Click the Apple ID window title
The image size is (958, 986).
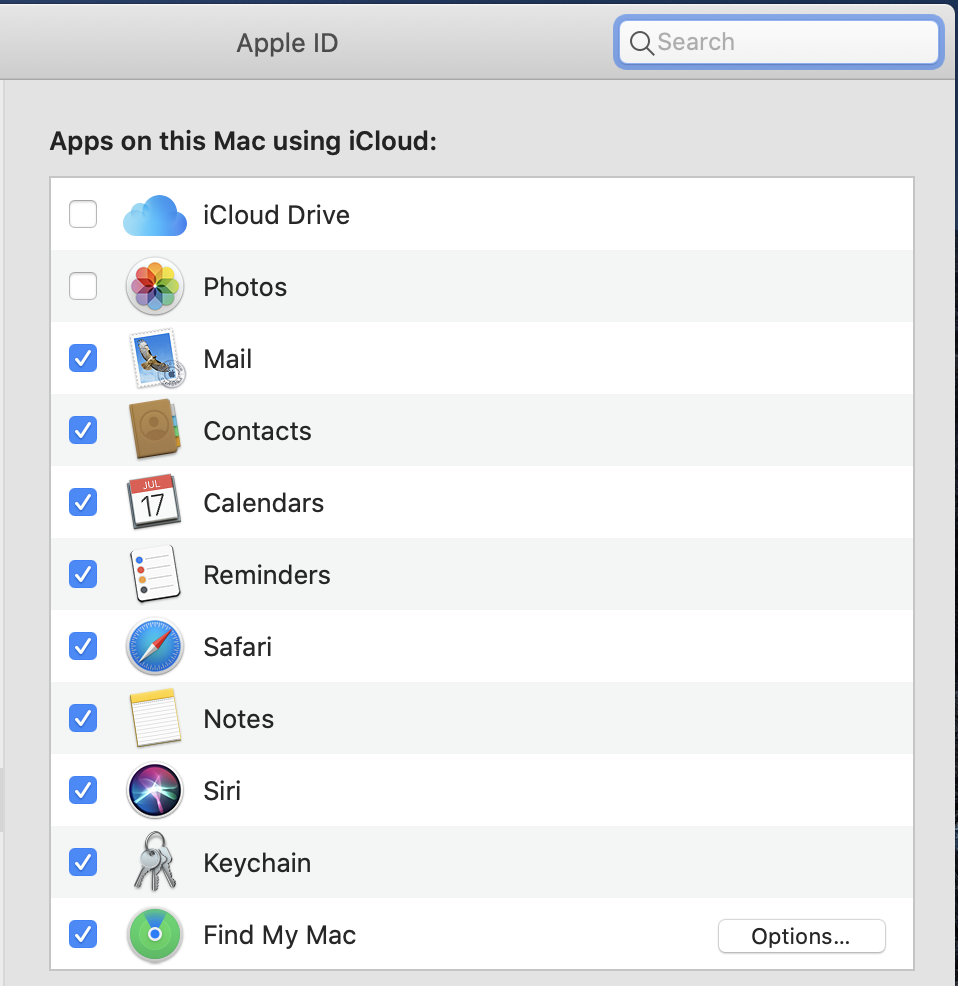pyautogui.click(x=287, y=43)
